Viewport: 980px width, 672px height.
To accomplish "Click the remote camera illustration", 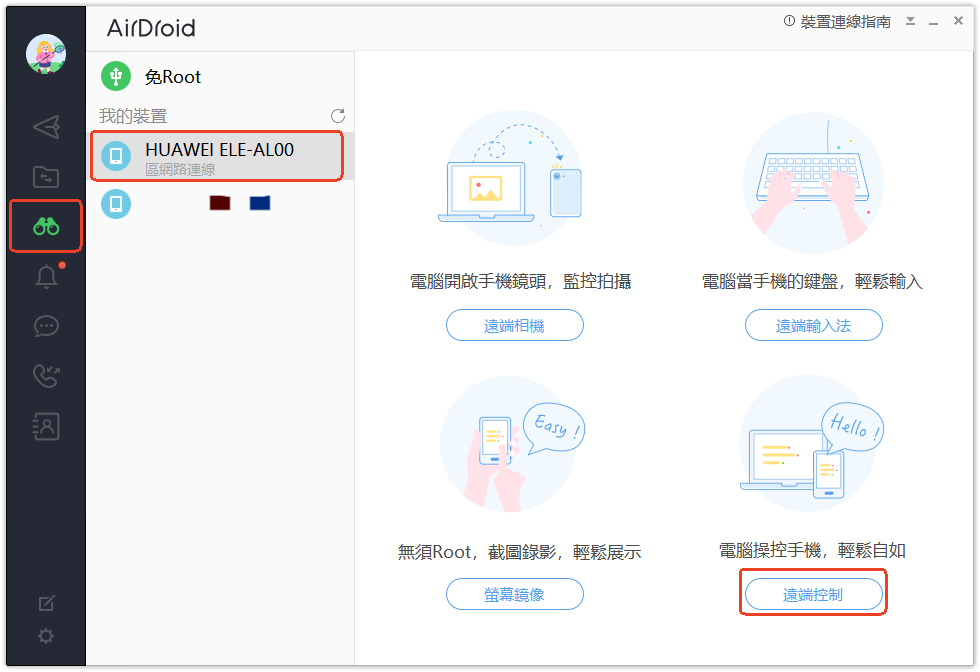I will click(512, 178).
